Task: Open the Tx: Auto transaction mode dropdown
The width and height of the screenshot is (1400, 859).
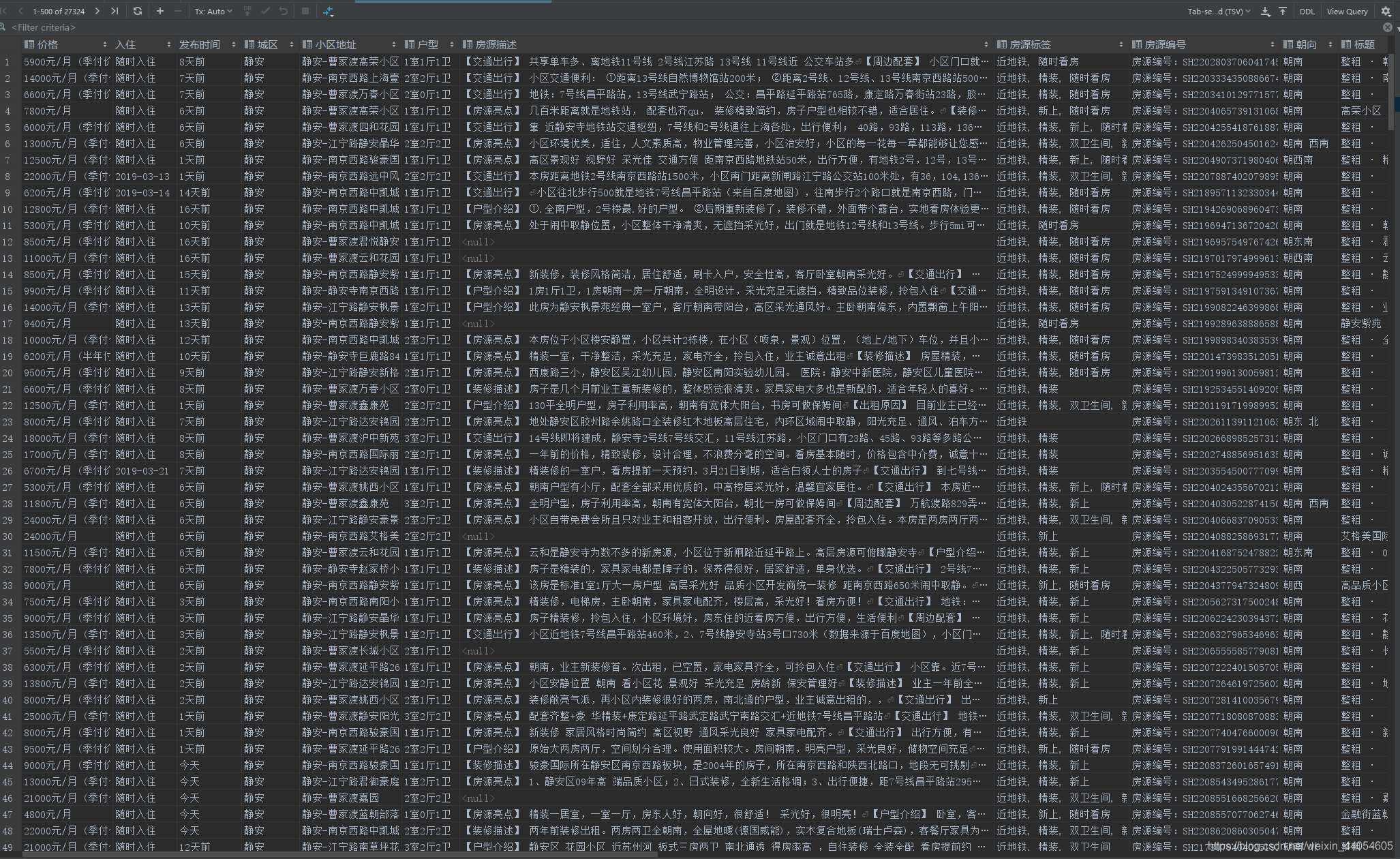Action: (213, 11)
